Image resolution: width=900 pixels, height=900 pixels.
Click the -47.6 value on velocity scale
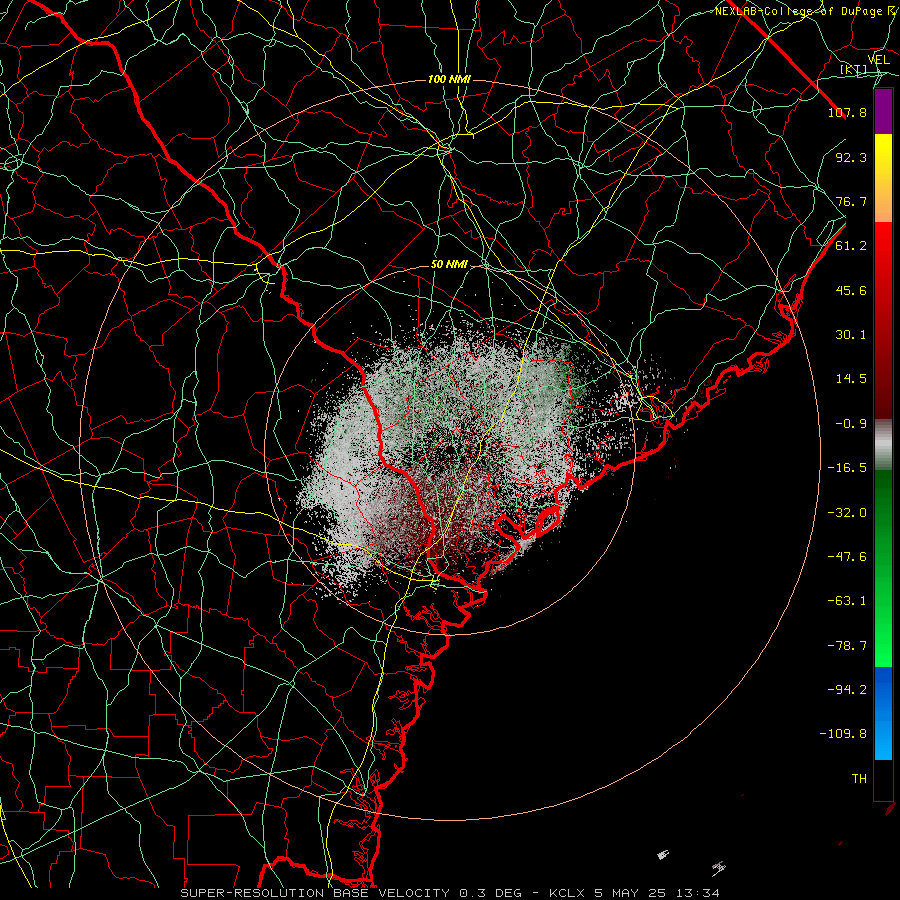click(847, 557)
